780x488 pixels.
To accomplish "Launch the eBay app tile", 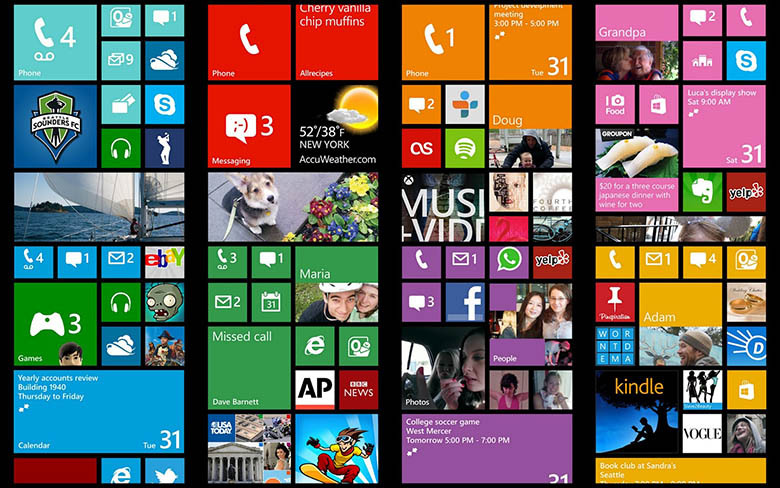I will [x=164, y=261].
